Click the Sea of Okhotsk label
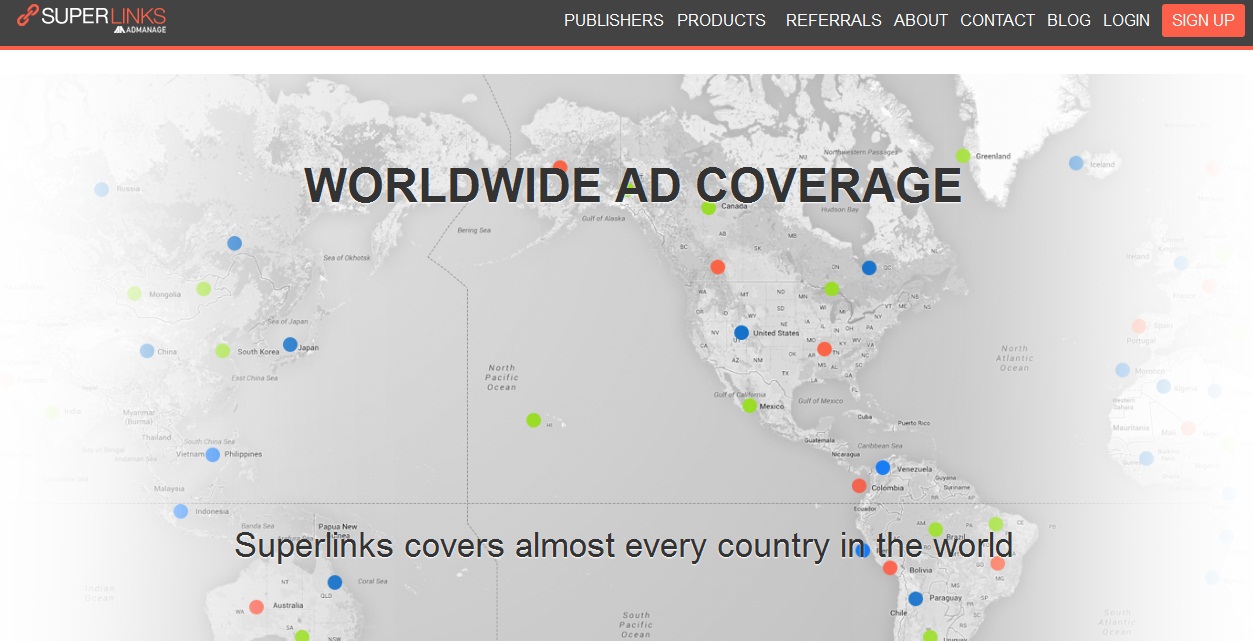1253x641 pixels. click(x=347, y=258)
